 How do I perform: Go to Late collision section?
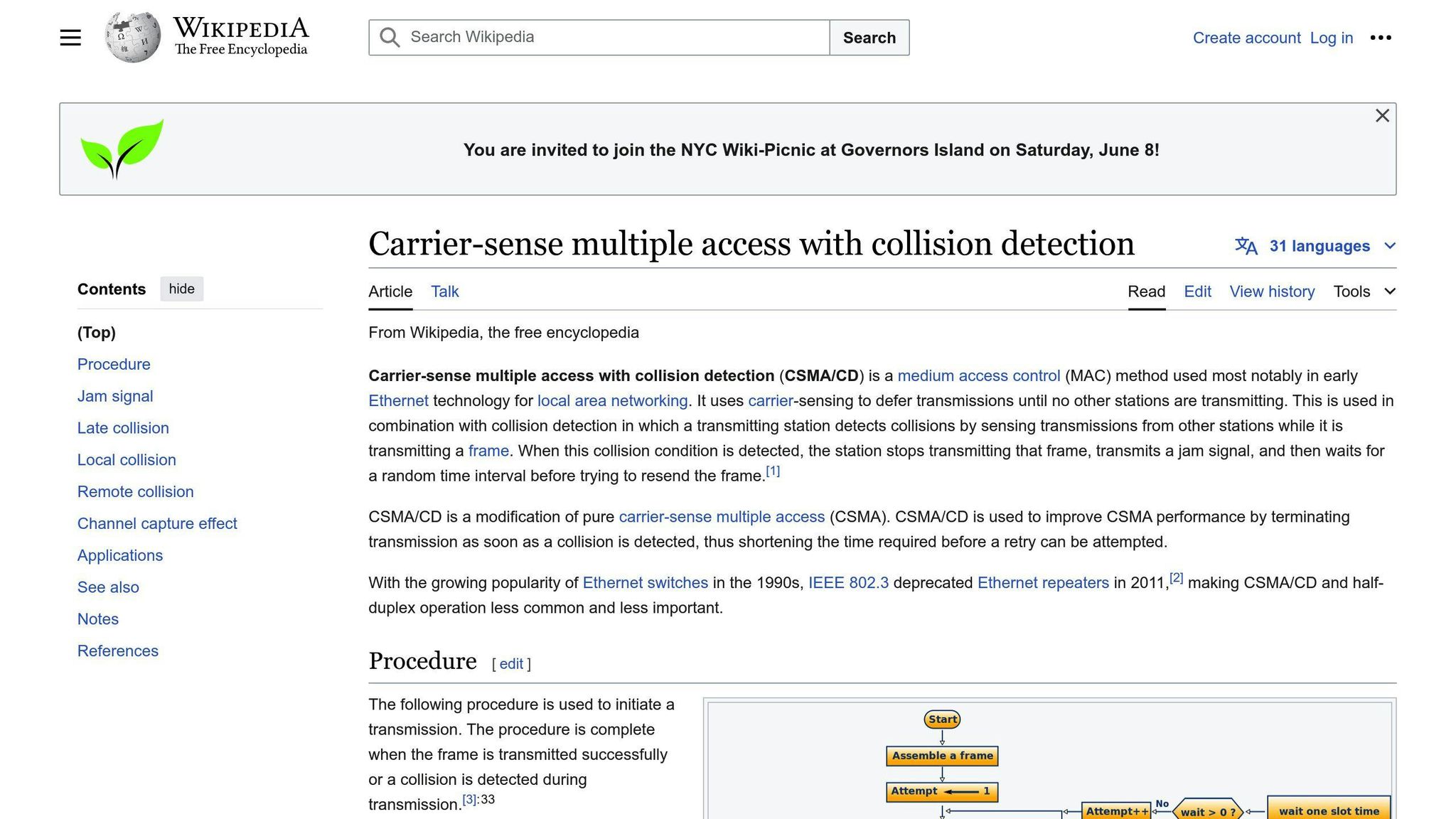click(123, 428)
